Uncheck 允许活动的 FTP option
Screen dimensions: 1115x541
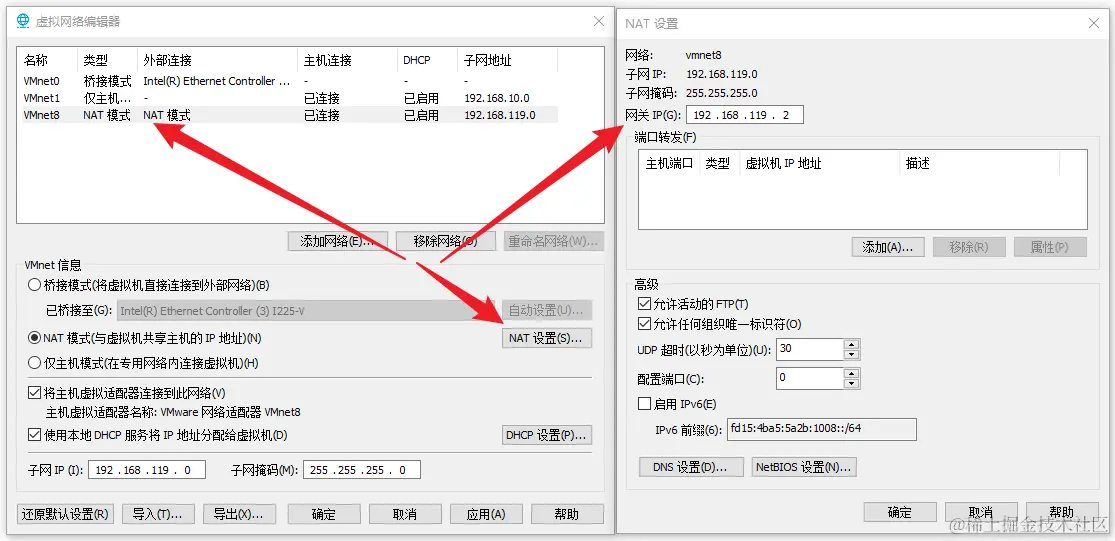644,304
